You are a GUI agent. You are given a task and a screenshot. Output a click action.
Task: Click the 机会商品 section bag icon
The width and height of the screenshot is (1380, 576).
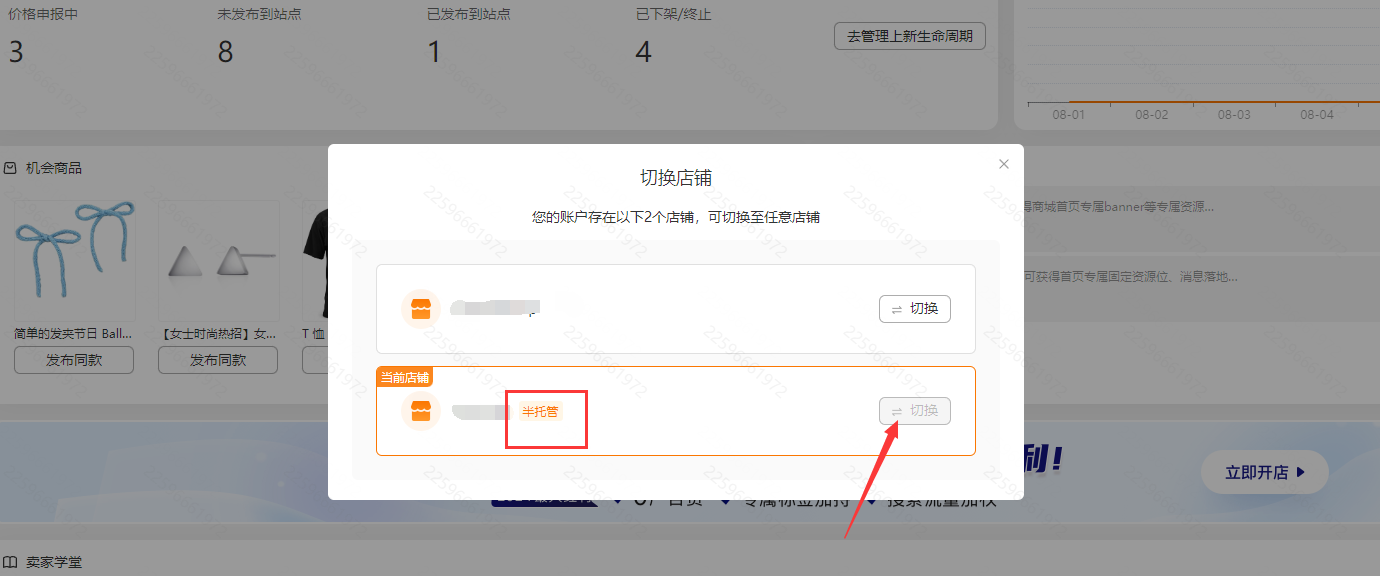tap(10, 168)
